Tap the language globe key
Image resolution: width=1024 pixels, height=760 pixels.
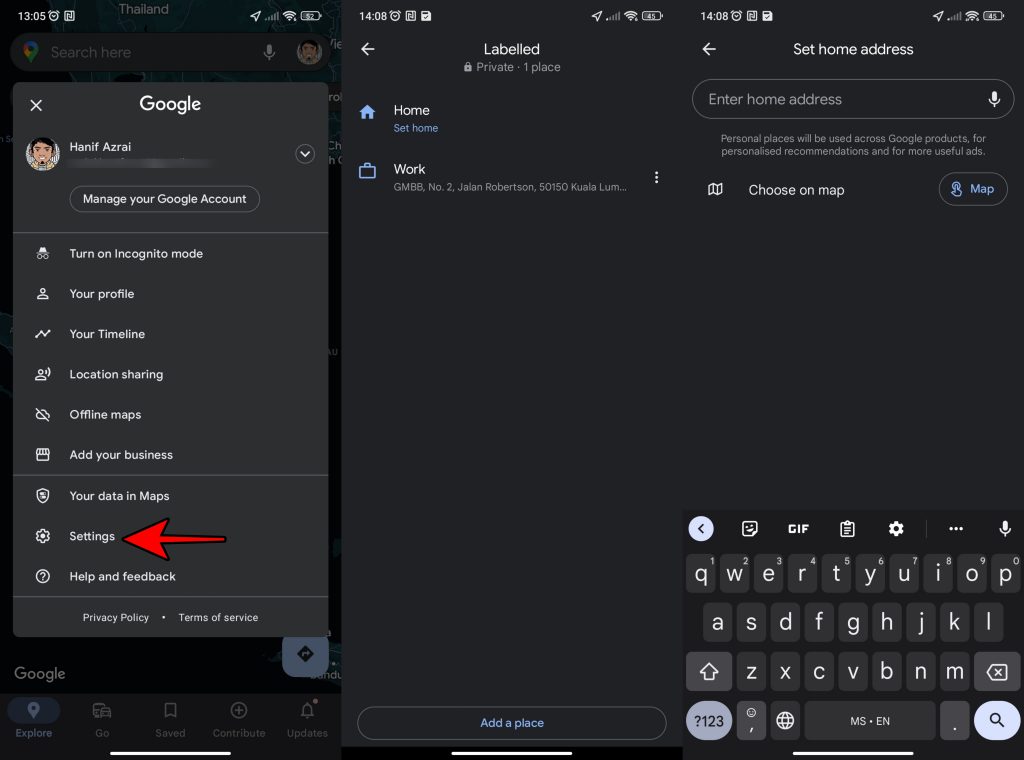[x=785, y=721]
